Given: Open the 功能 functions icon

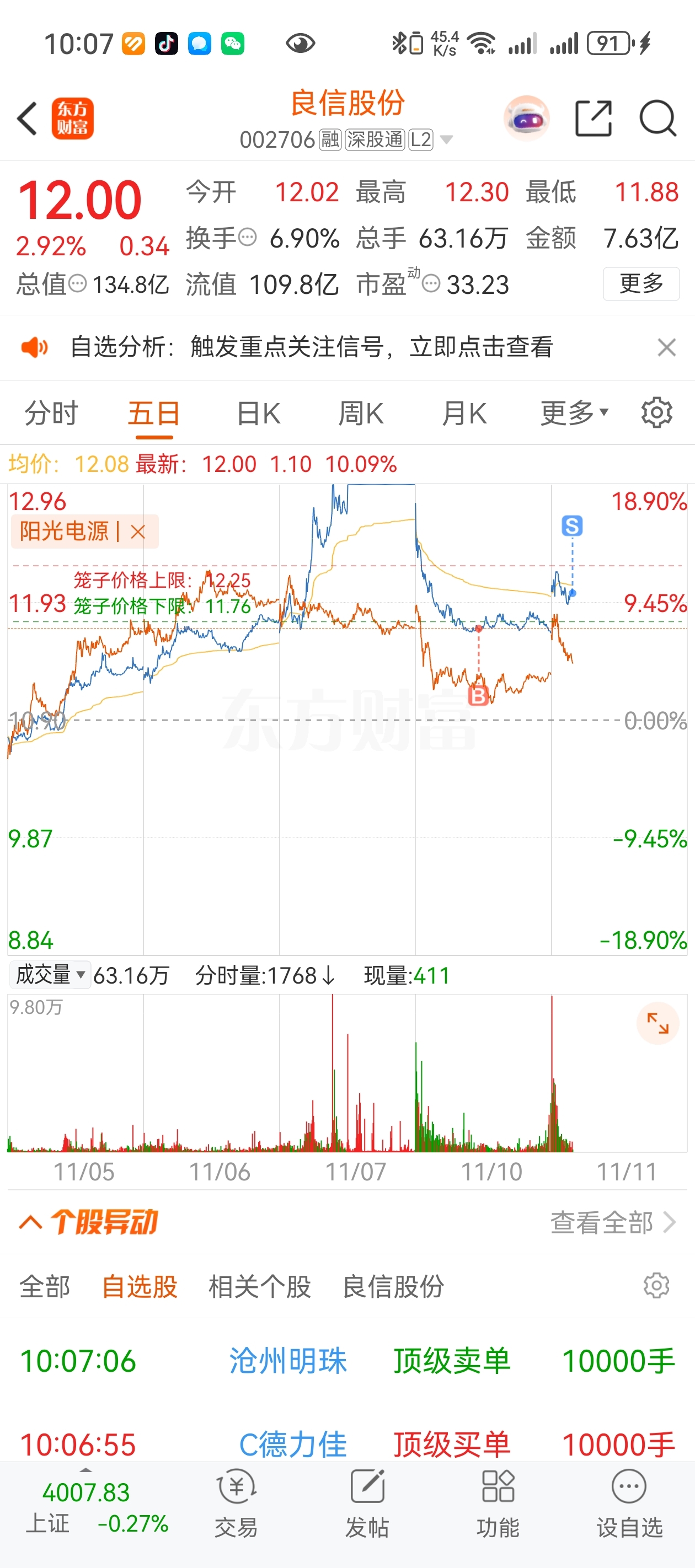Looking at the screenshot, I should (498, 1503).
